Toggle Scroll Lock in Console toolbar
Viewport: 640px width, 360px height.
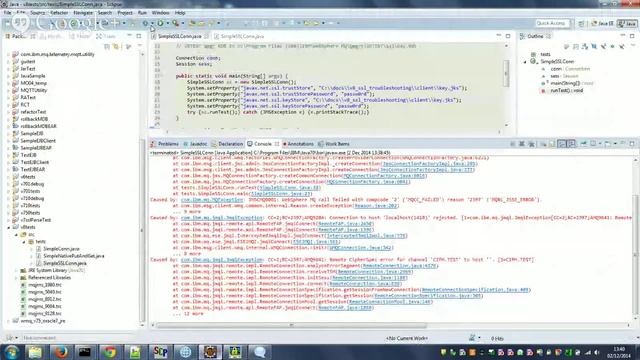pyautogui.click(x=552, y=144)
